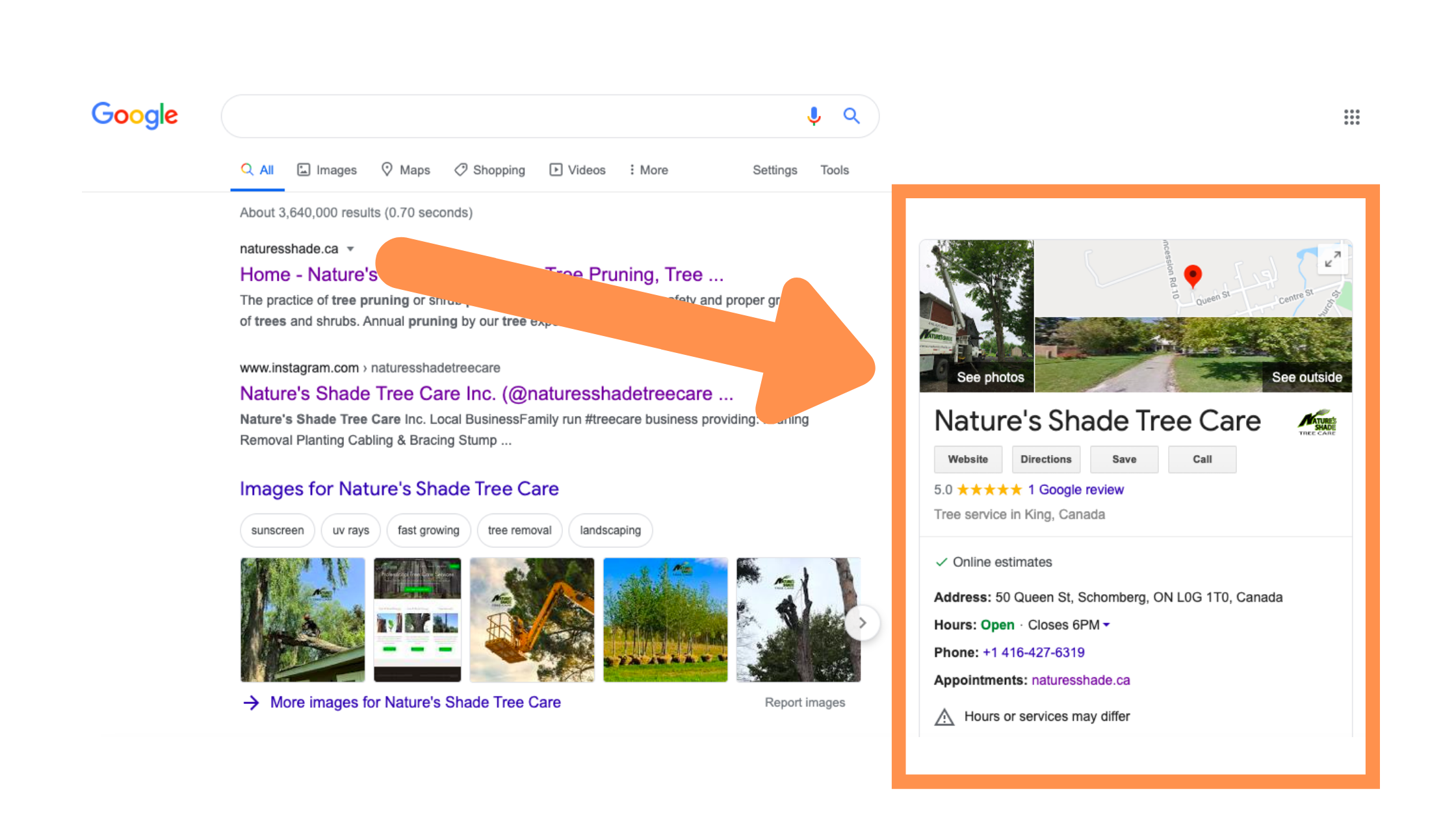Click the 50 Queen St address text
This screenshot has width=1456, height=819.
(1139, 597)
